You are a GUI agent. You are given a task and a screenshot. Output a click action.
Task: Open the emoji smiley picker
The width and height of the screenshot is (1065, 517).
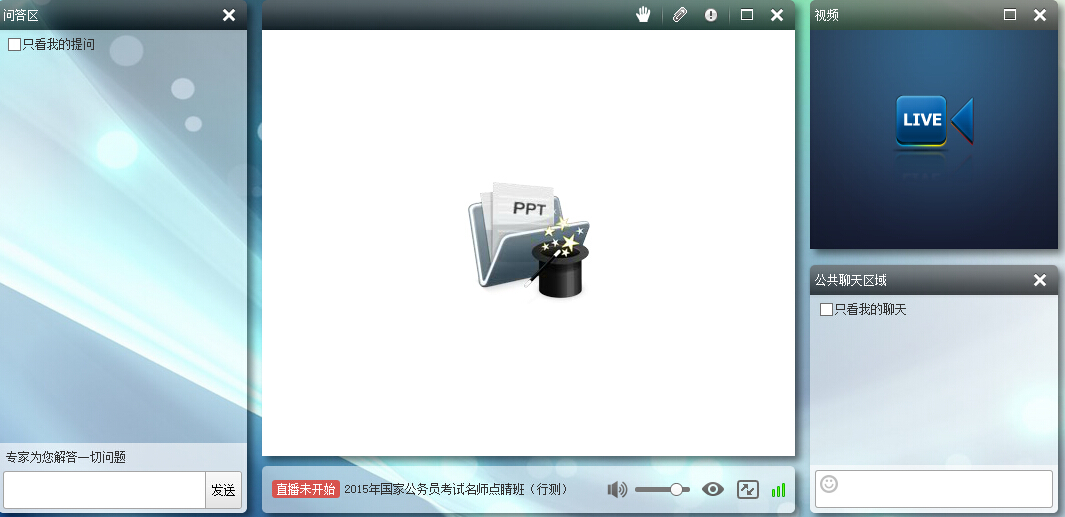click(829, 484)
